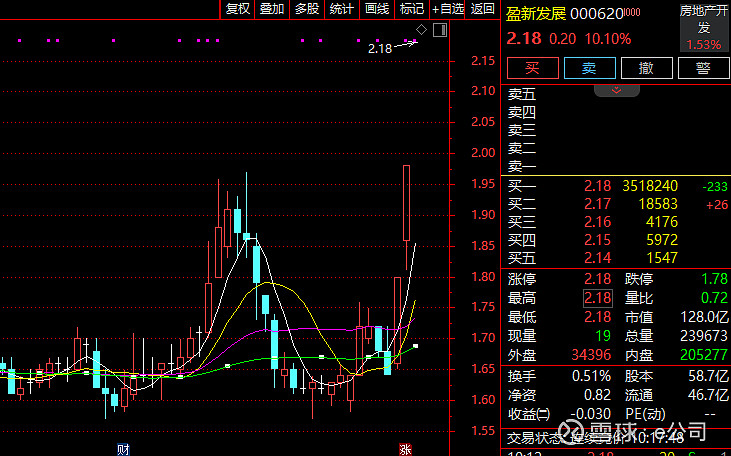The image size is (731, 456).
Task: Activate the 画线 drawing tool
Action: point(377,9)
